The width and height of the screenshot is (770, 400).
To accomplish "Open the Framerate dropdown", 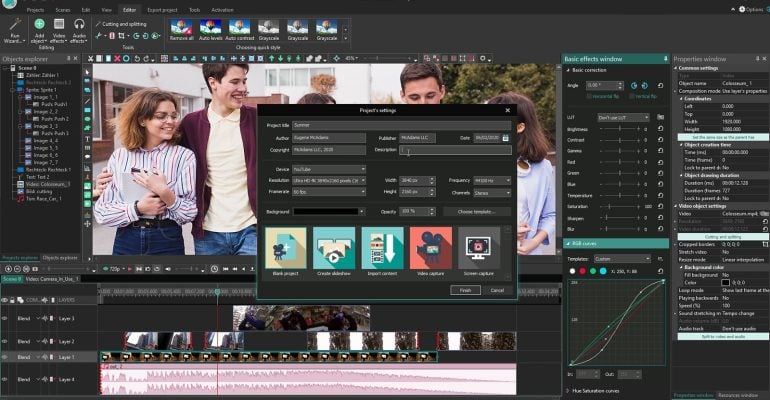I will (x=329, y=192).
